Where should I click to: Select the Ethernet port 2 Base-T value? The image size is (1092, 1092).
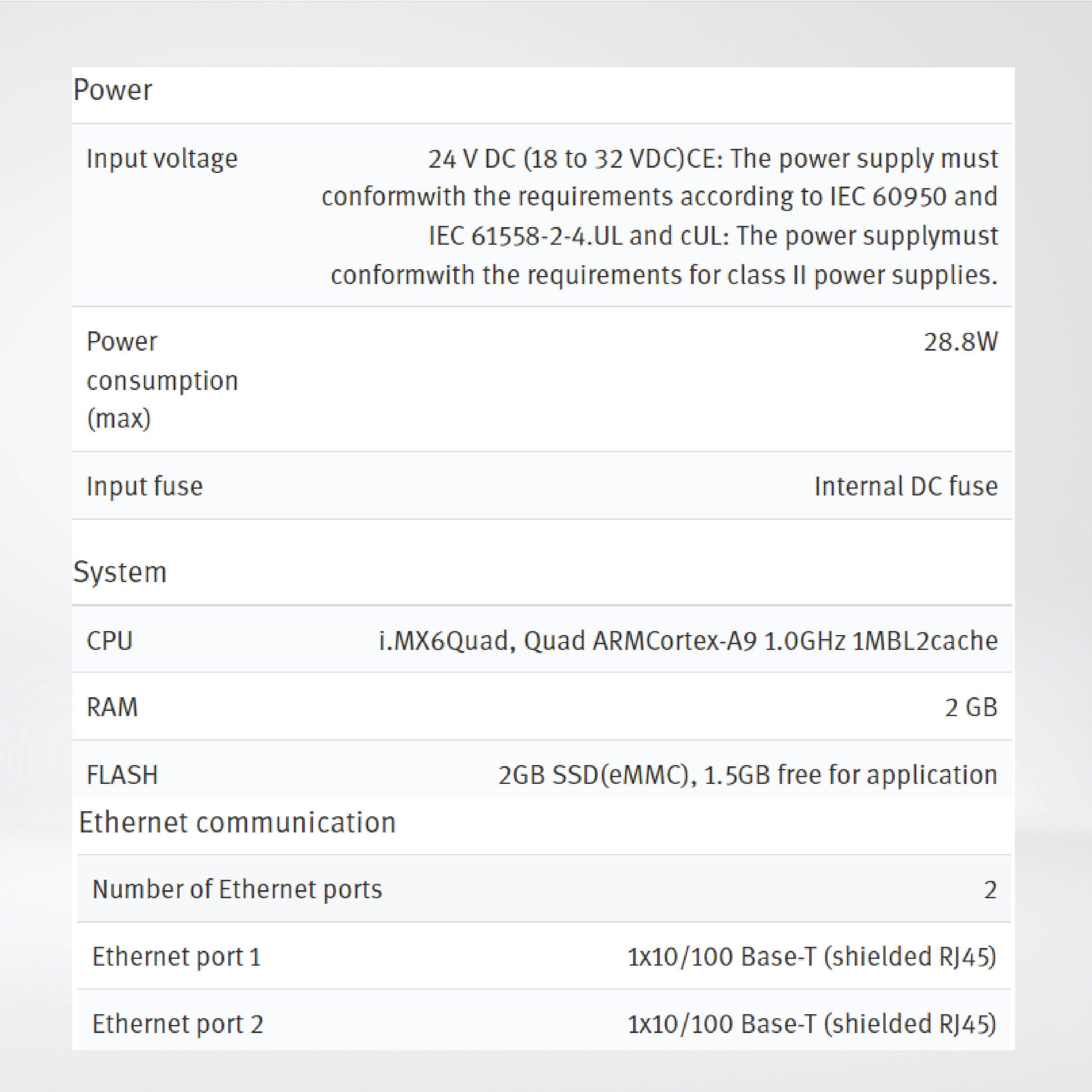point(812,1024)
